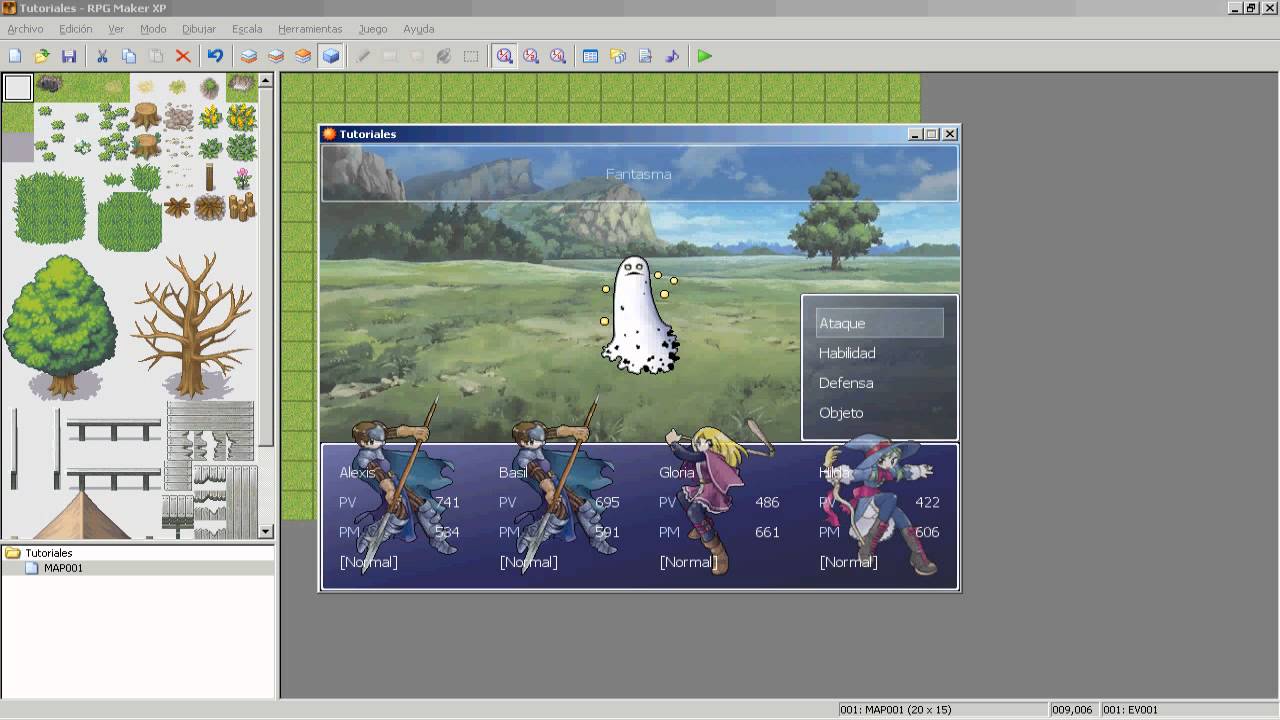Switch to Layer 1 editing mode

click(x=249, y=56)
